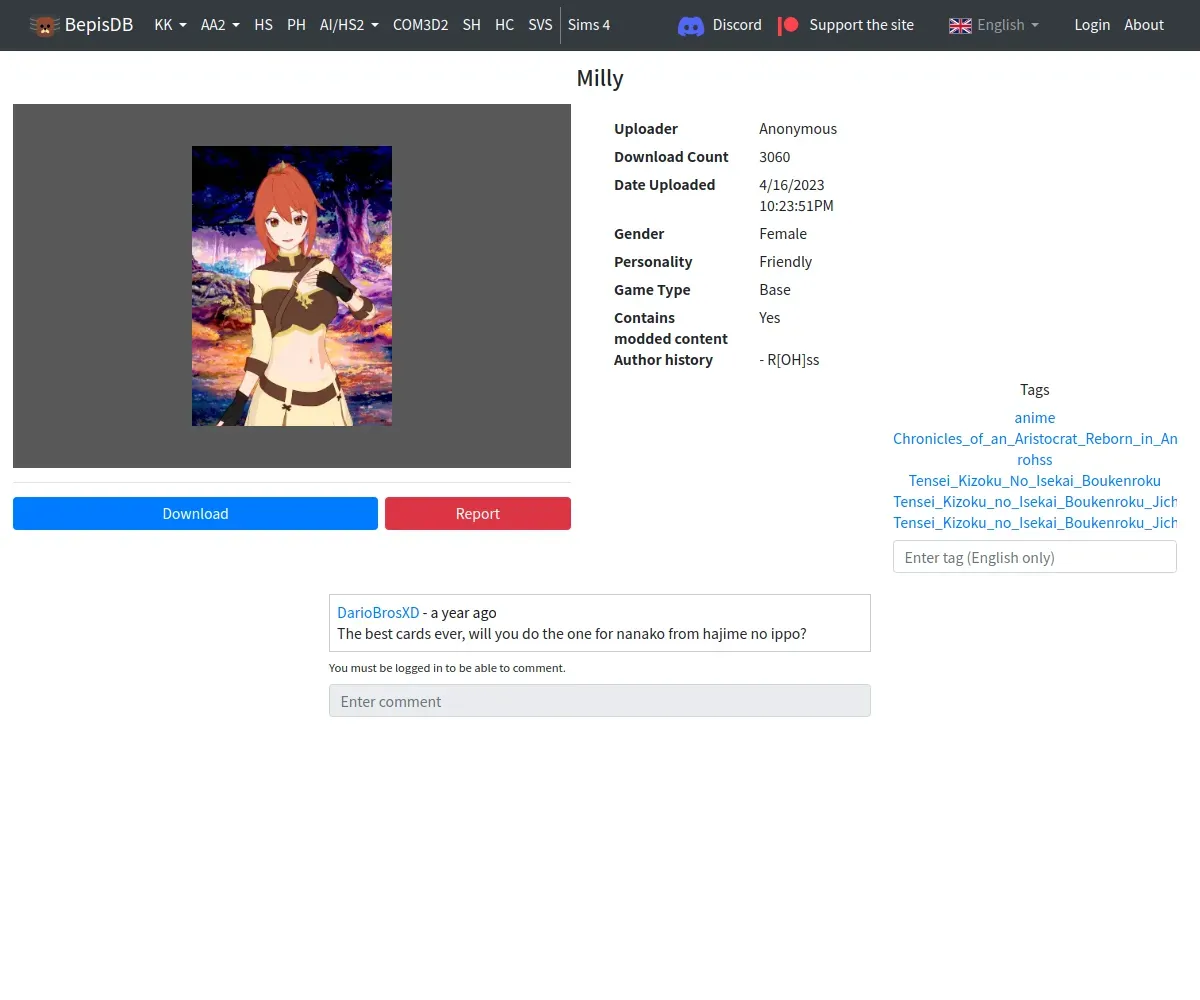Click the anime tag
Screen dimensions: 1200x1000
(x=1035, y=418)
